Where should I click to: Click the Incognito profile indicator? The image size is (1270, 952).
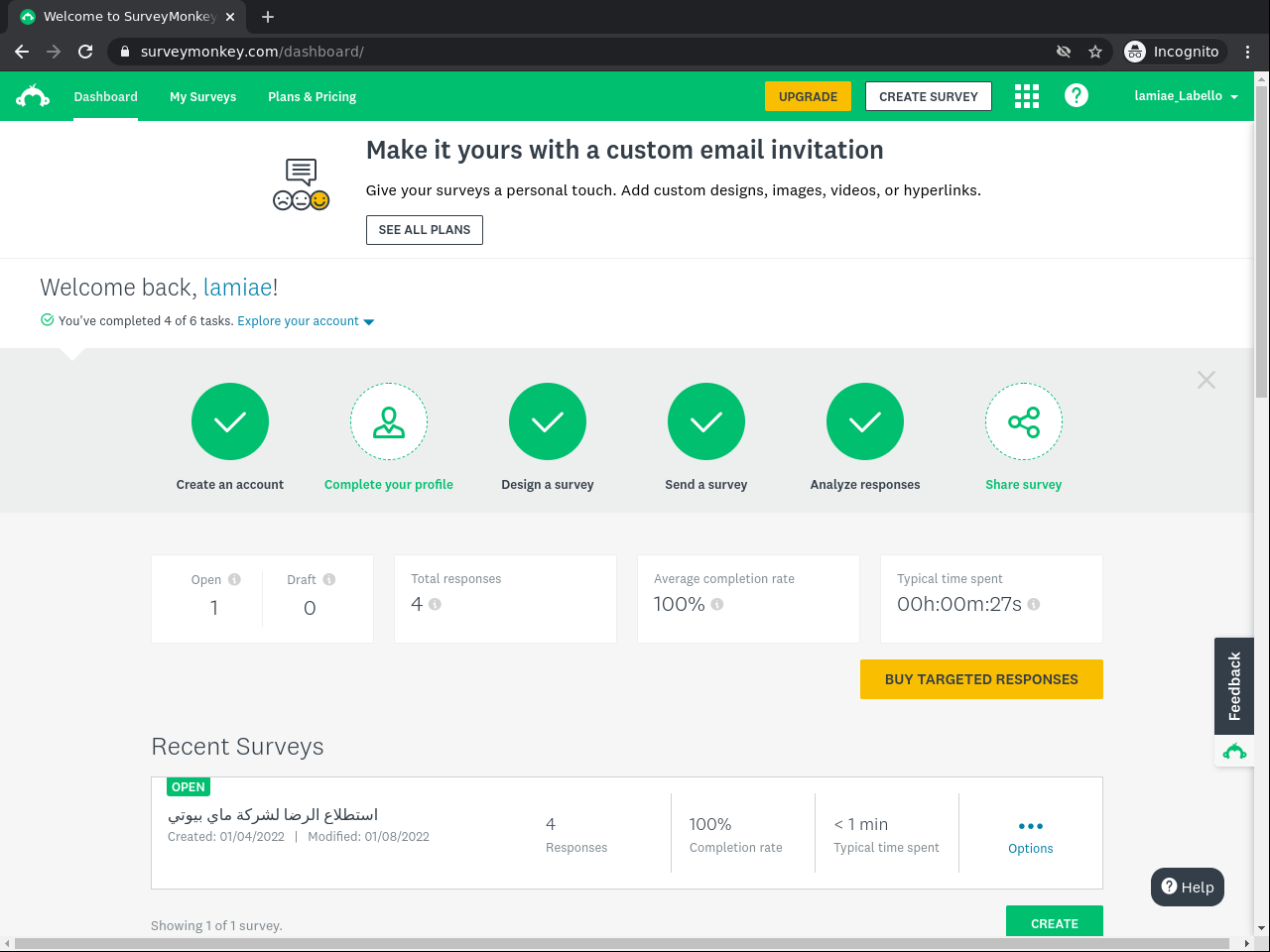(1174, 52)
